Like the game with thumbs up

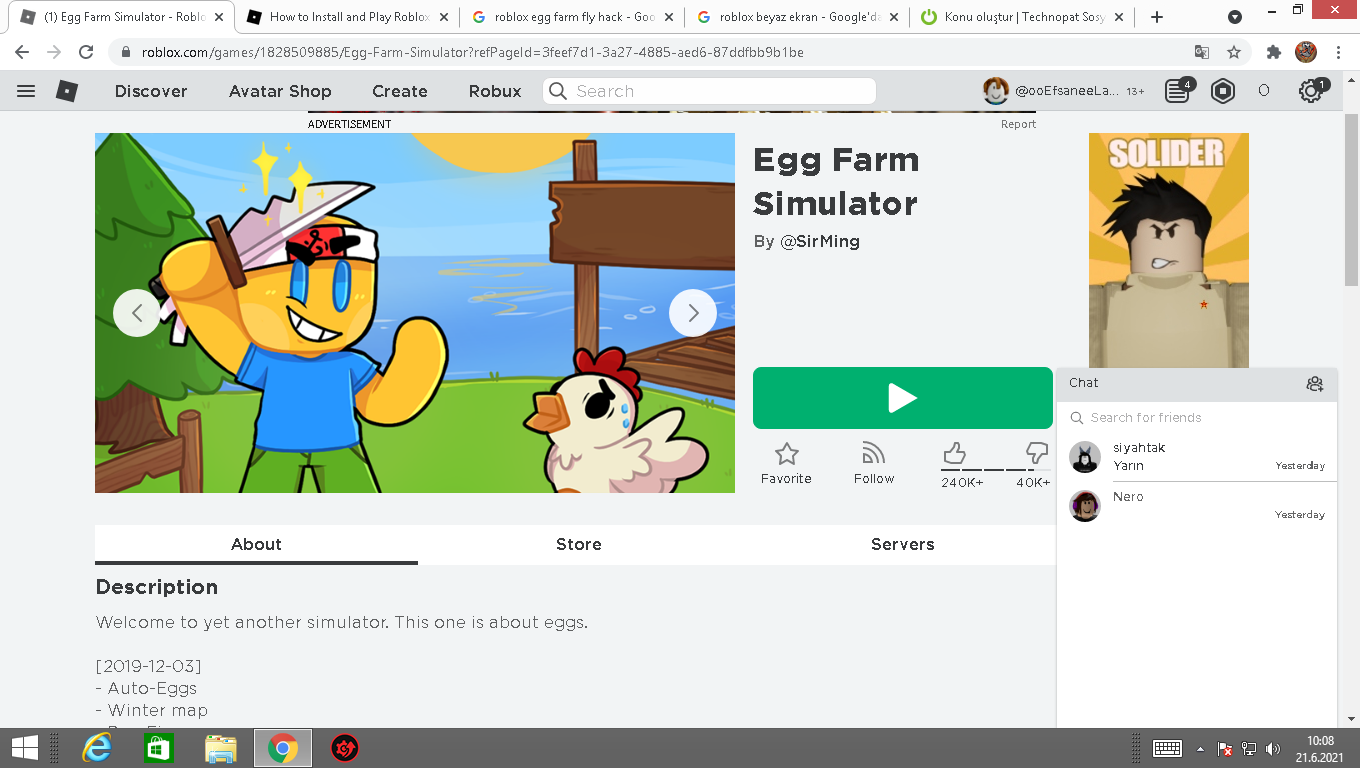coord(955,454)
